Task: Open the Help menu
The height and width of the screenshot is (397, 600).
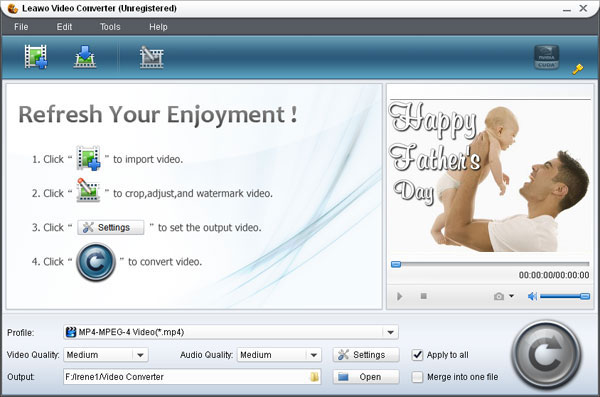Action: tap(158, 27)
